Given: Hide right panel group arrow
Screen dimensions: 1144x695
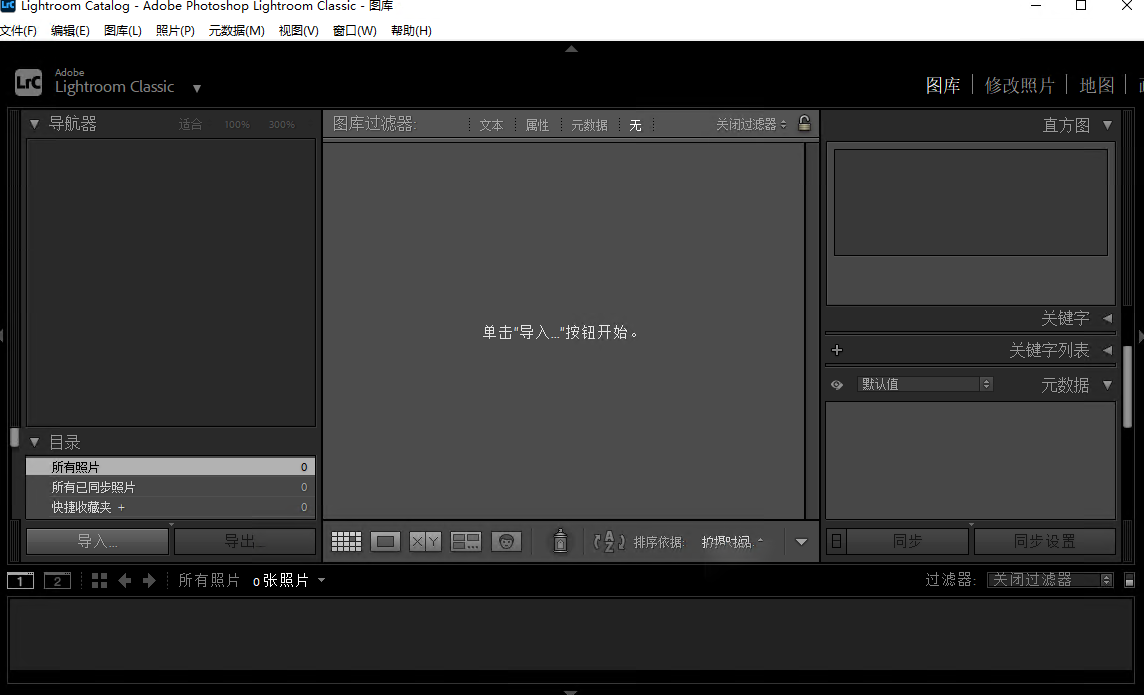Looking at the screenshot, I should pos(1140,336).
